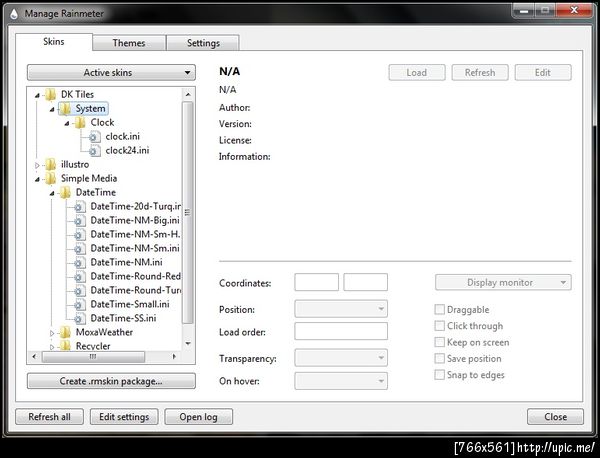Toggle the Click through checkbox
The image size is (600, 458).
pos(440,326)
